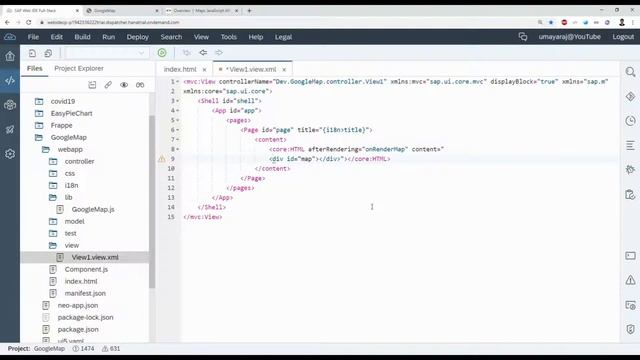Switch to the index.html editor tab

pyautogui.click(x=180, y=69)
